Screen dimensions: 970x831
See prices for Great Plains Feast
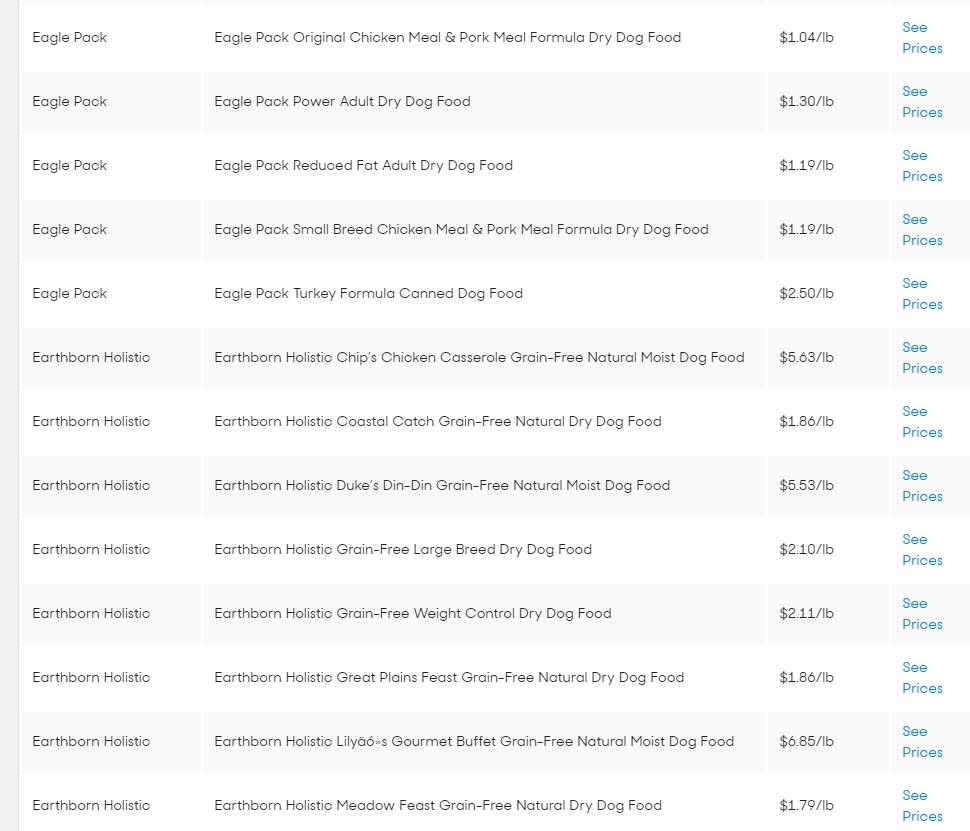pos(921,678)
